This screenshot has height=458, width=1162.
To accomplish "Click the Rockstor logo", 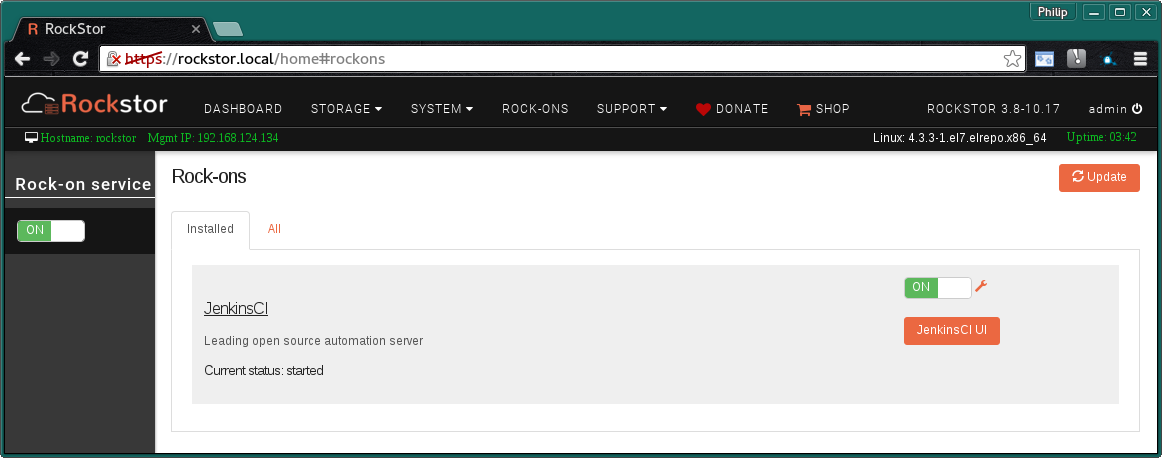I will [x=94, y=104].
